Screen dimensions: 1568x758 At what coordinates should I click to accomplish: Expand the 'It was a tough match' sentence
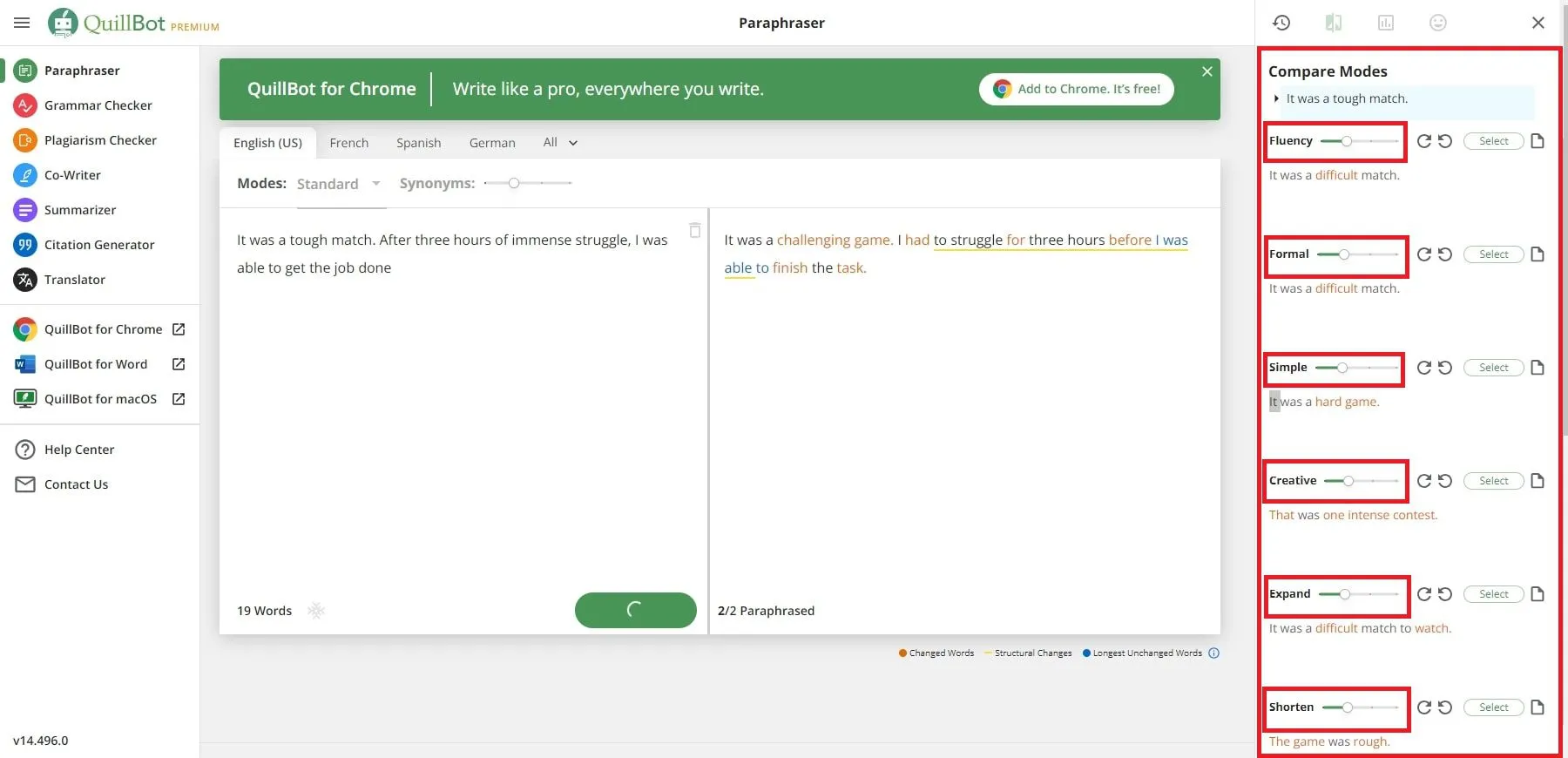pyautogui.click(x=1277, y=98)
